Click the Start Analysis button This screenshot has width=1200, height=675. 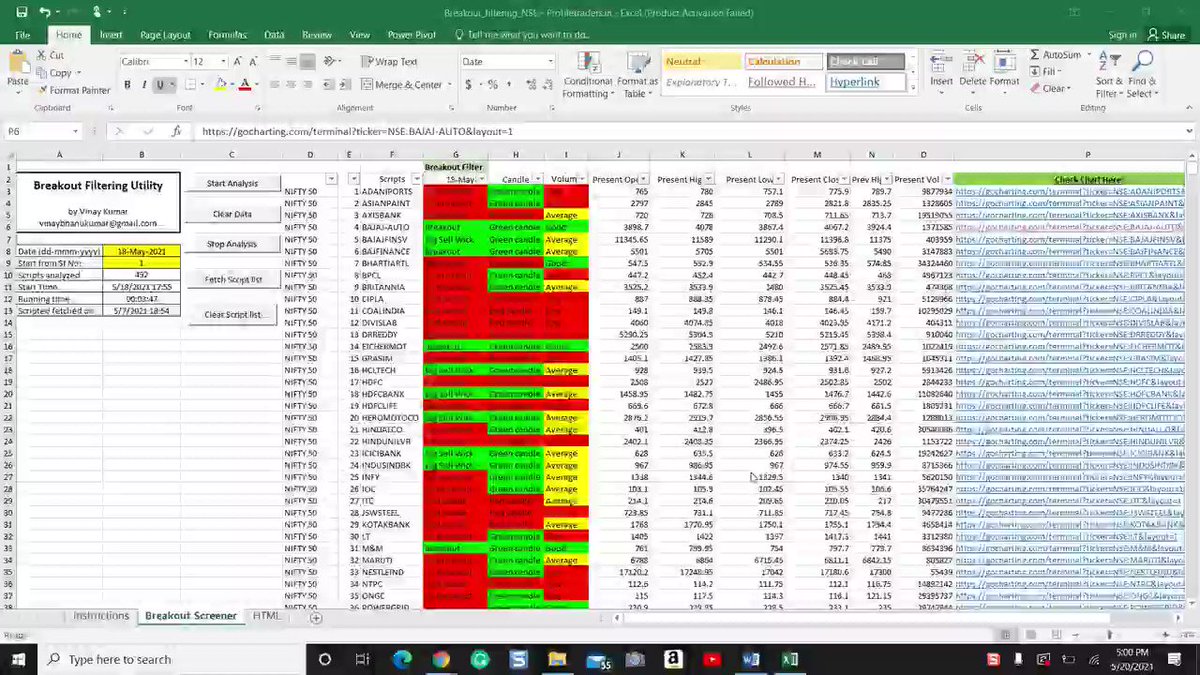pyautogui.click(x=232, y=184)
